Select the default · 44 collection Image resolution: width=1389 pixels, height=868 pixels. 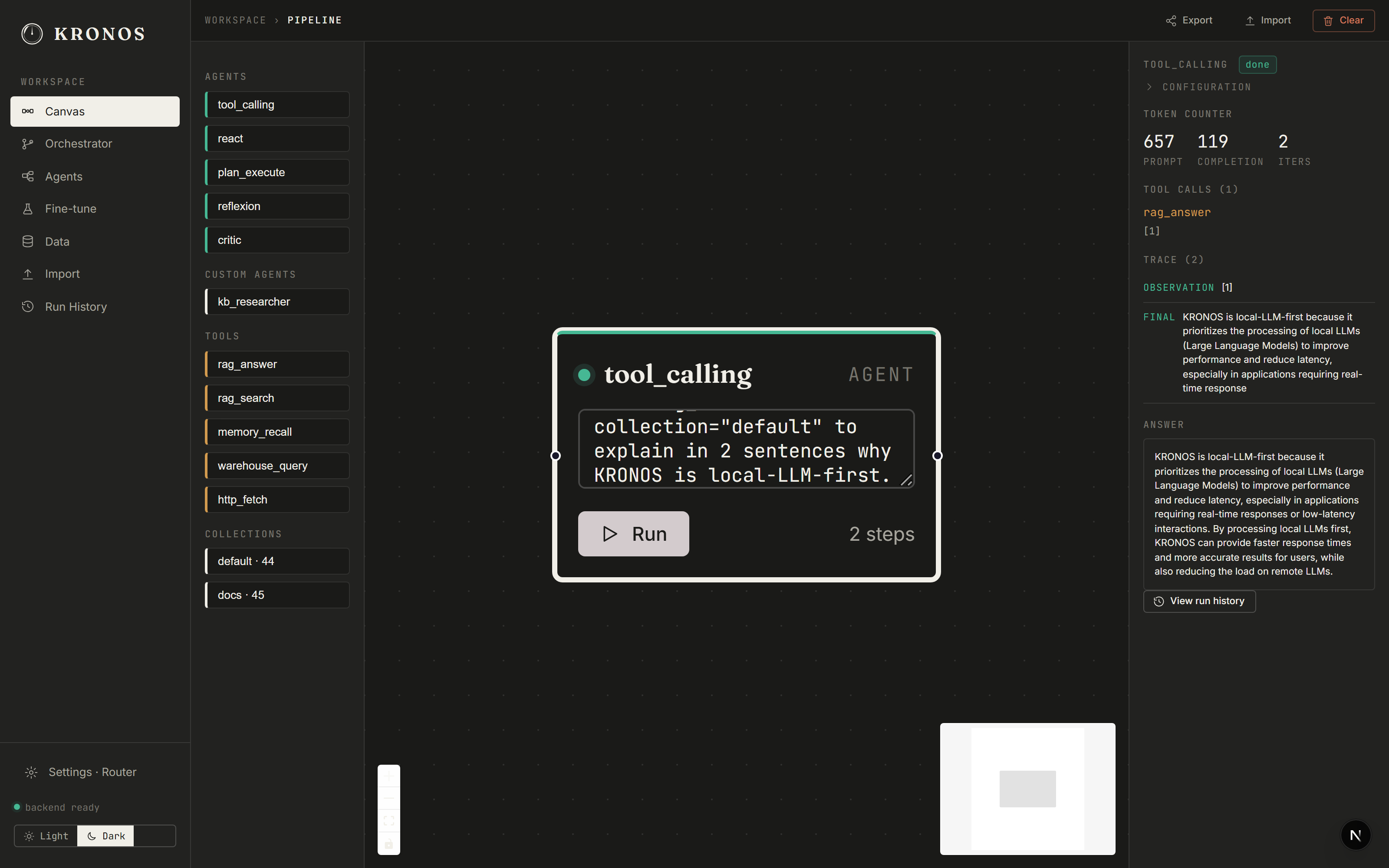[x=277, y=561]
